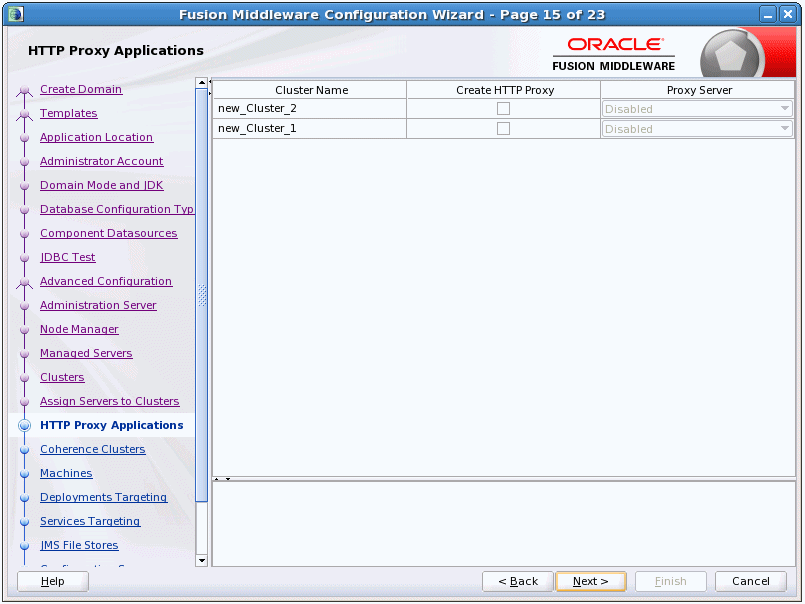This screenshot has width=805, height=604.
Task: Click the Create Domain step node icon
Action: pyautogui.click(x=25, y=91)
